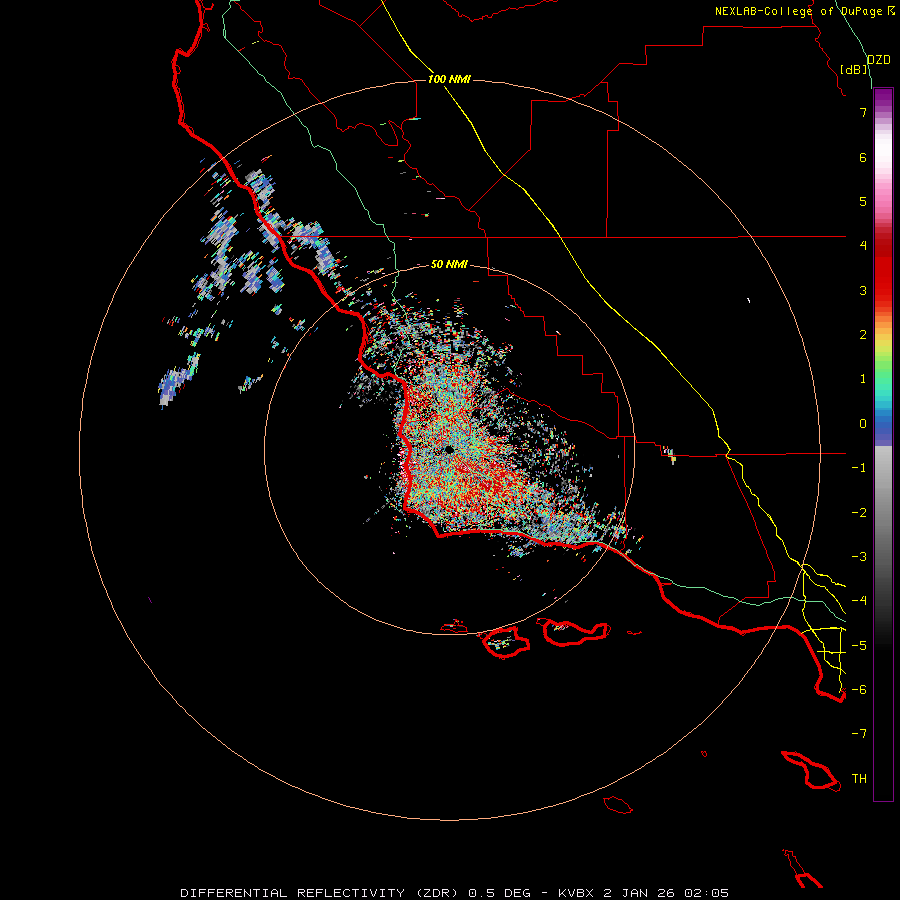Click the color scale value 0
Viewport: 900px width, 900px height.
click(863, 423)
